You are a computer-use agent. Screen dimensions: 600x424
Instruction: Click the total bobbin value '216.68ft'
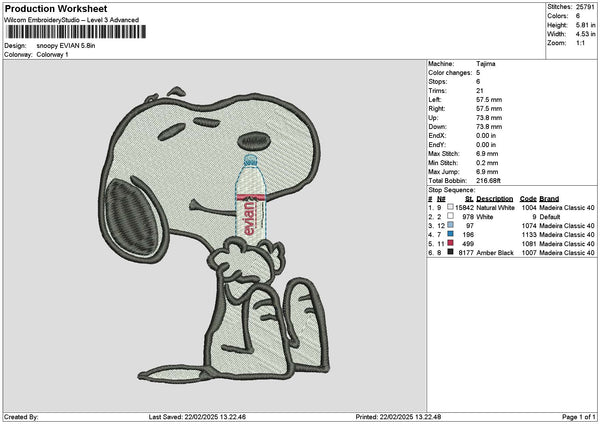pyautogui.click(x=488, y=181)
